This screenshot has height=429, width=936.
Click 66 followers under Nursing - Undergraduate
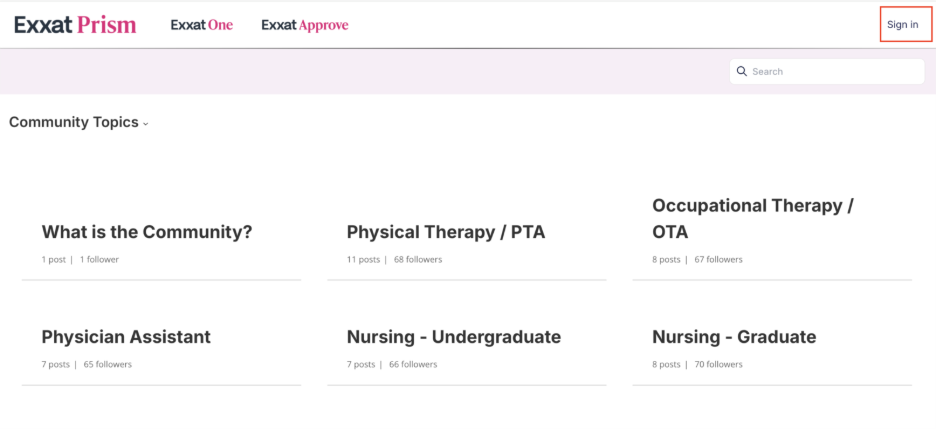coord(413,365)
